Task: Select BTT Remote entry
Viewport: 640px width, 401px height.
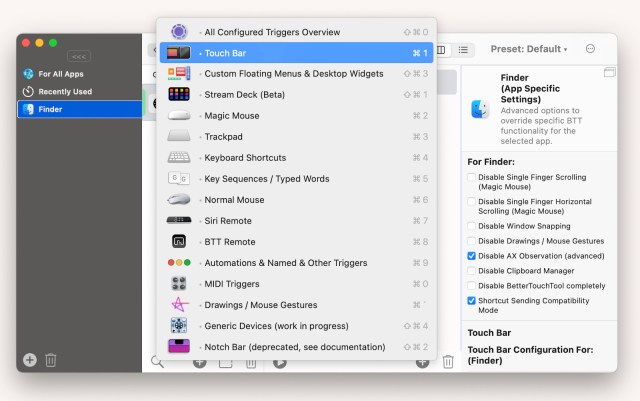Action: 296,242
